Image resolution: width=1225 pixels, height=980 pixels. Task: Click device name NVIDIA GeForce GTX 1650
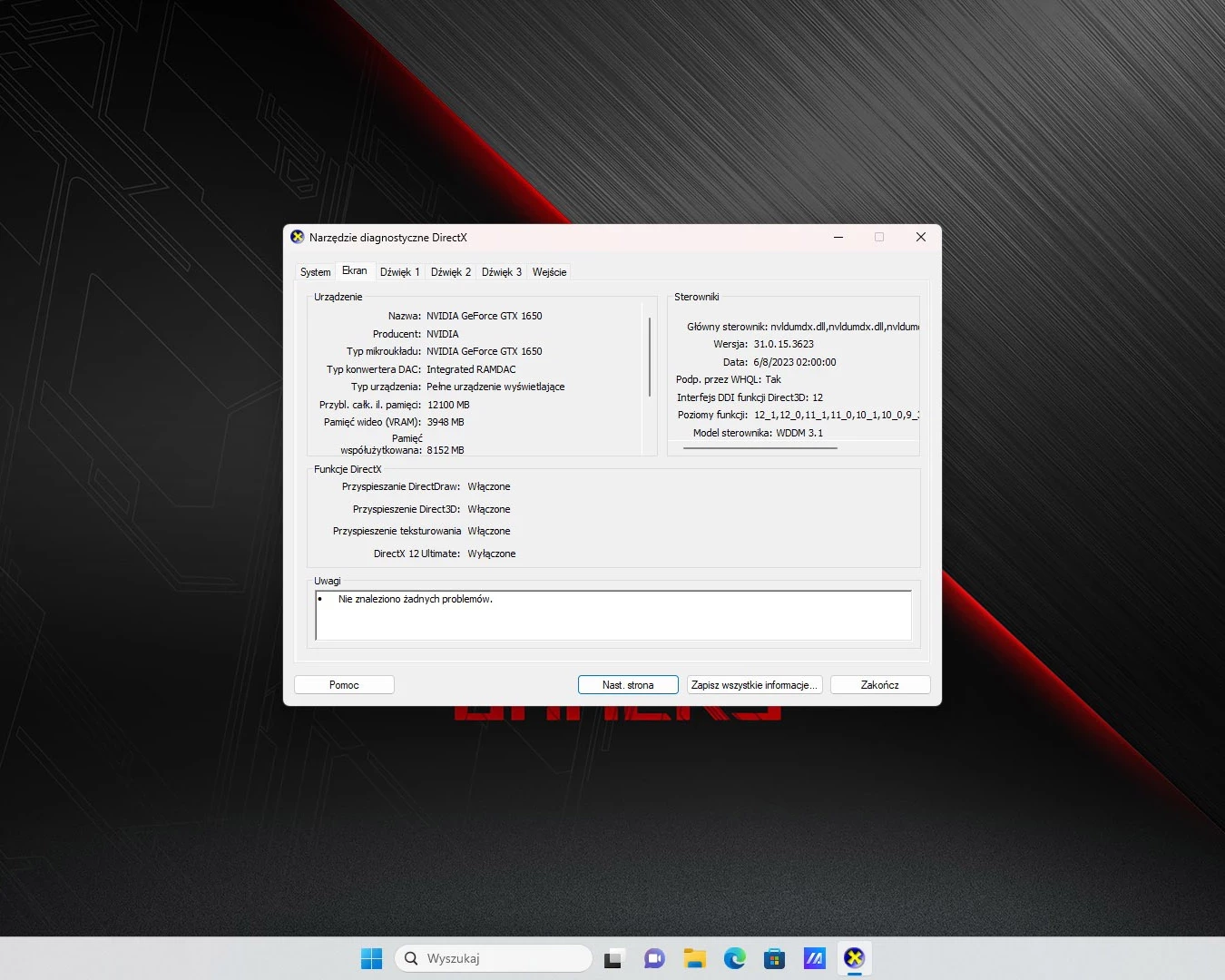coord(485,317)
